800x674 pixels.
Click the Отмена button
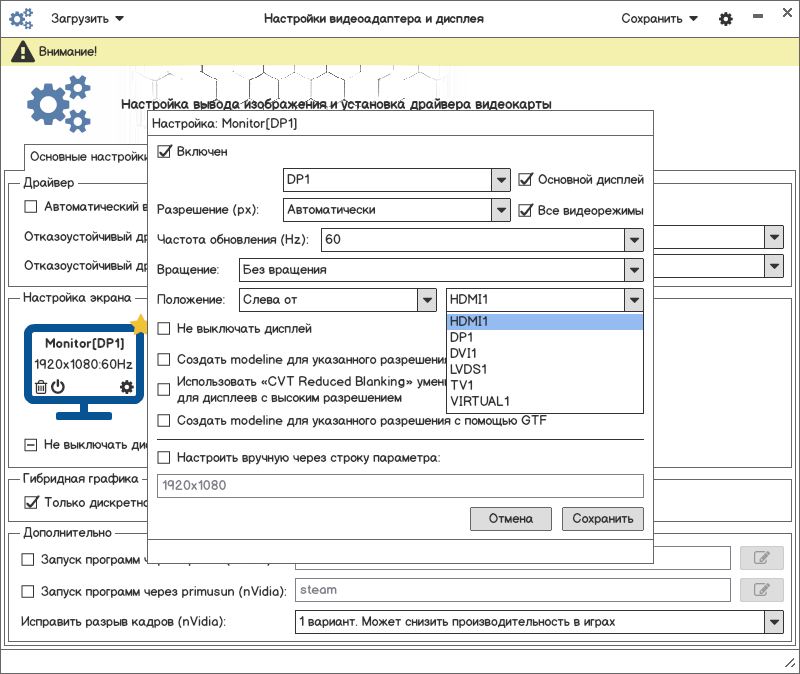511,519
